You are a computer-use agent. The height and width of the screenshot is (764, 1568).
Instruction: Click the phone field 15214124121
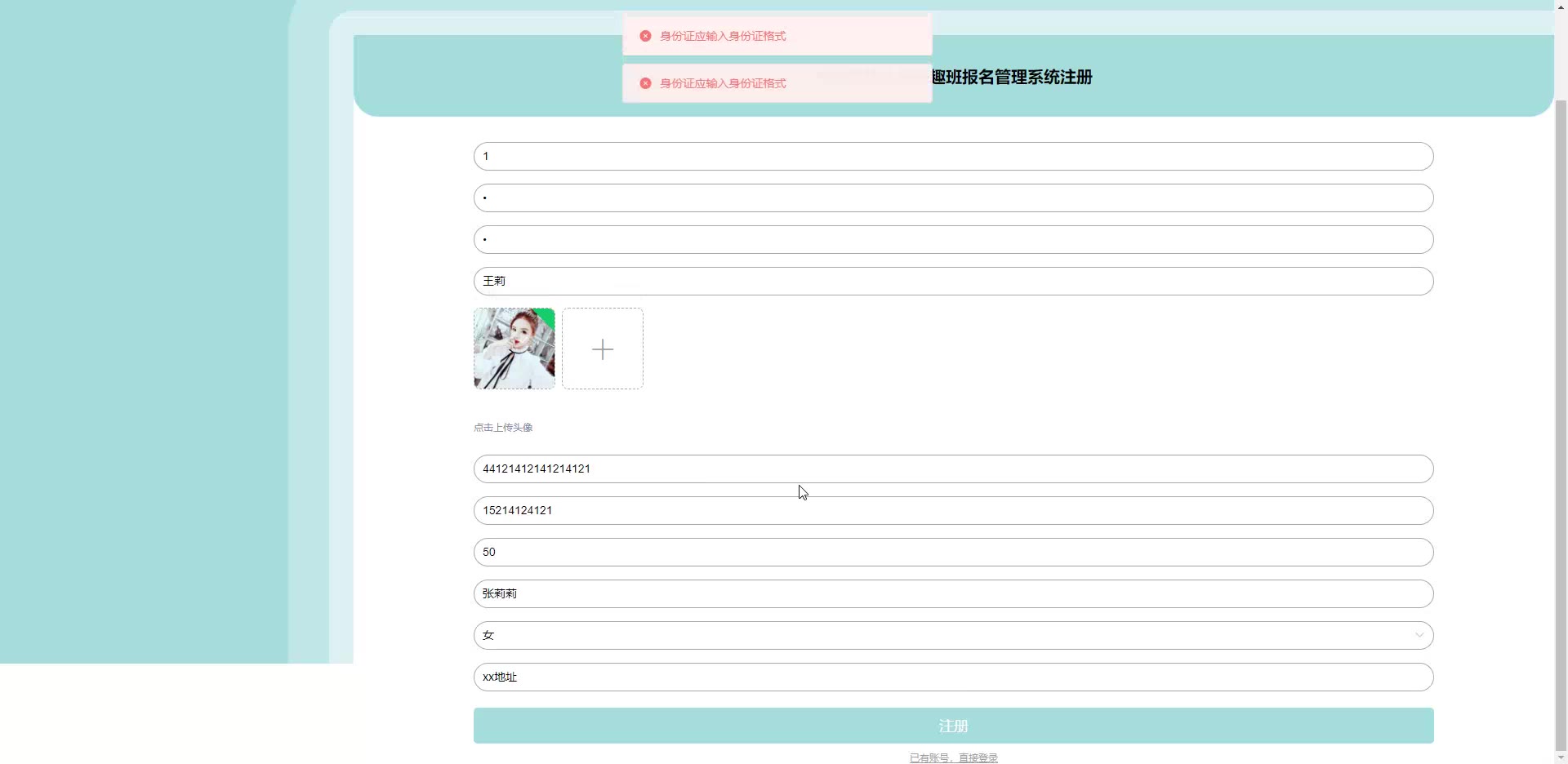[x=953, y=510]
